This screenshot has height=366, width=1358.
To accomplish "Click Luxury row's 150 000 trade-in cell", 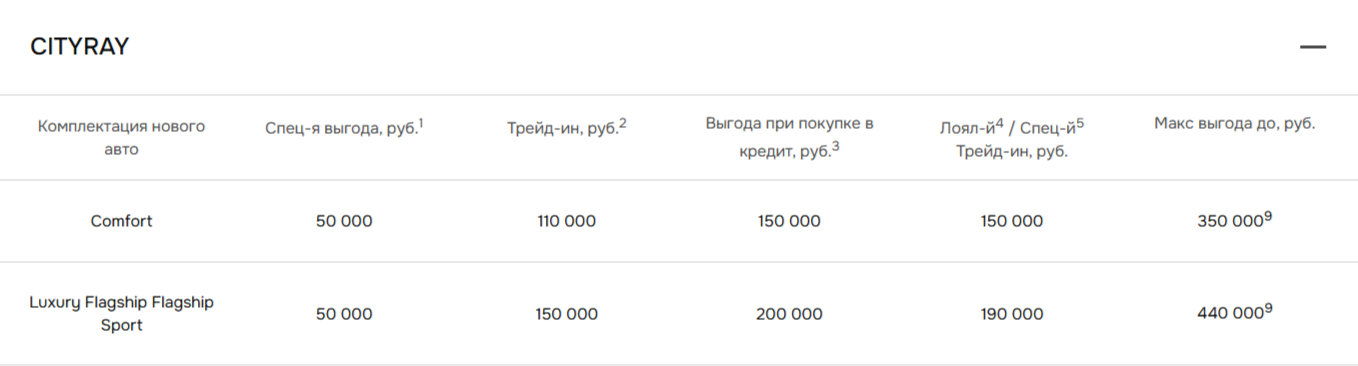I will pyautogui.click(x=566, y=314).
